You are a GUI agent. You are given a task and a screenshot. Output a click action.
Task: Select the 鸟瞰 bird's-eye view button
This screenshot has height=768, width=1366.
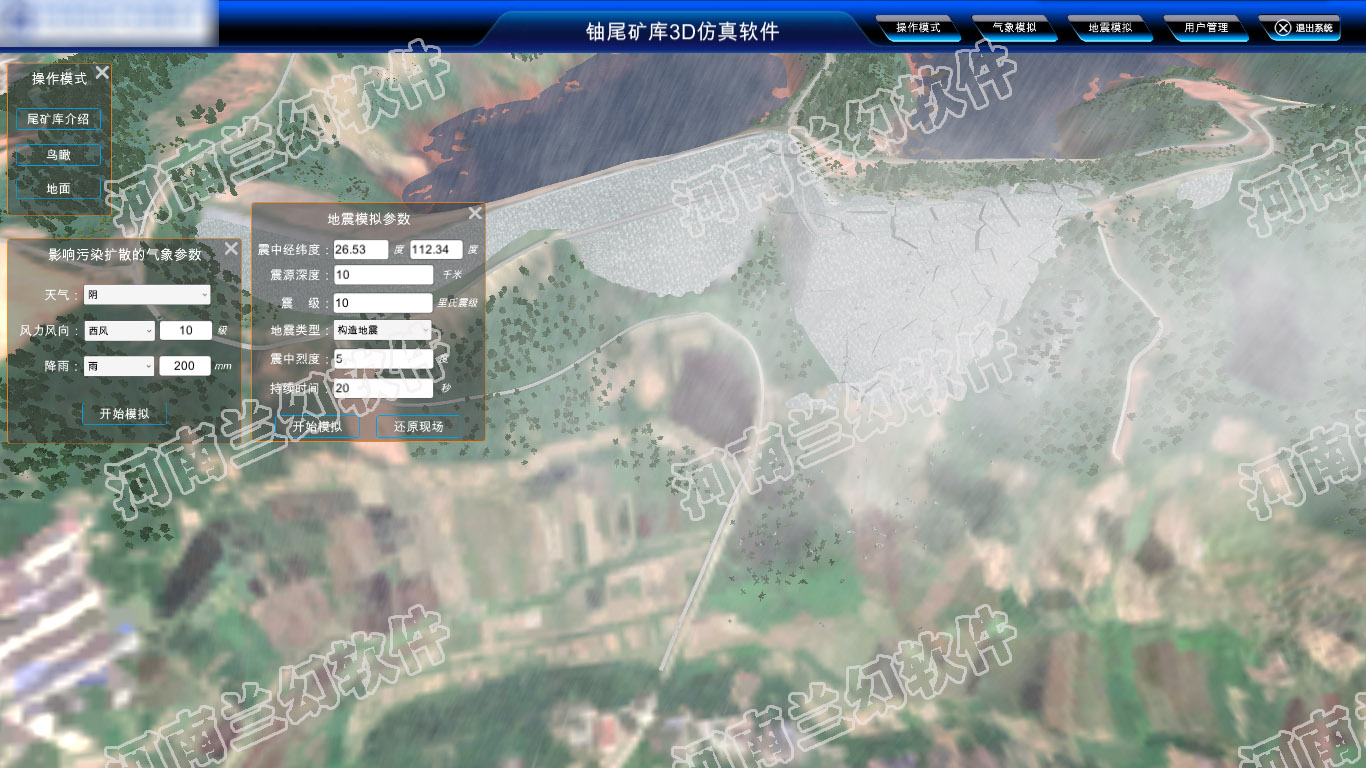click(58, 155)
